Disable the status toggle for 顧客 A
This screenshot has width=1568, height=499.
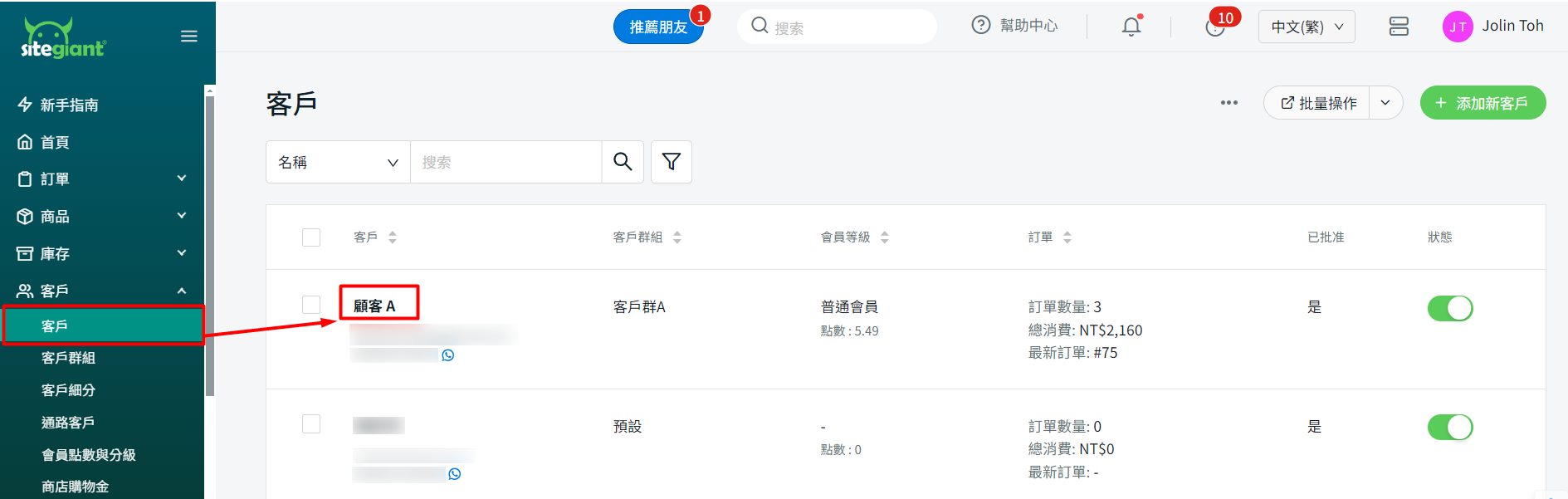[1450, 308]
